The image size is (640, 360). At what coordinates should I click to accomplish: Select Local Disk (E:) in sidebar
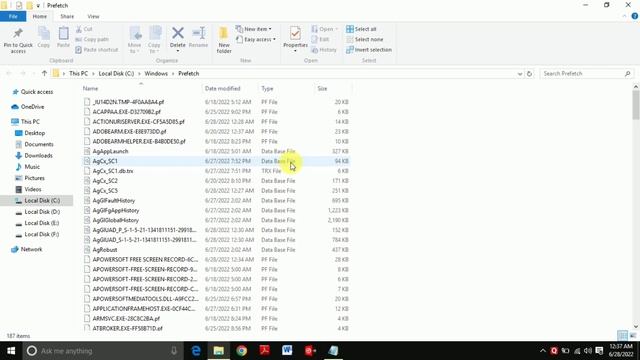point(37,223)
